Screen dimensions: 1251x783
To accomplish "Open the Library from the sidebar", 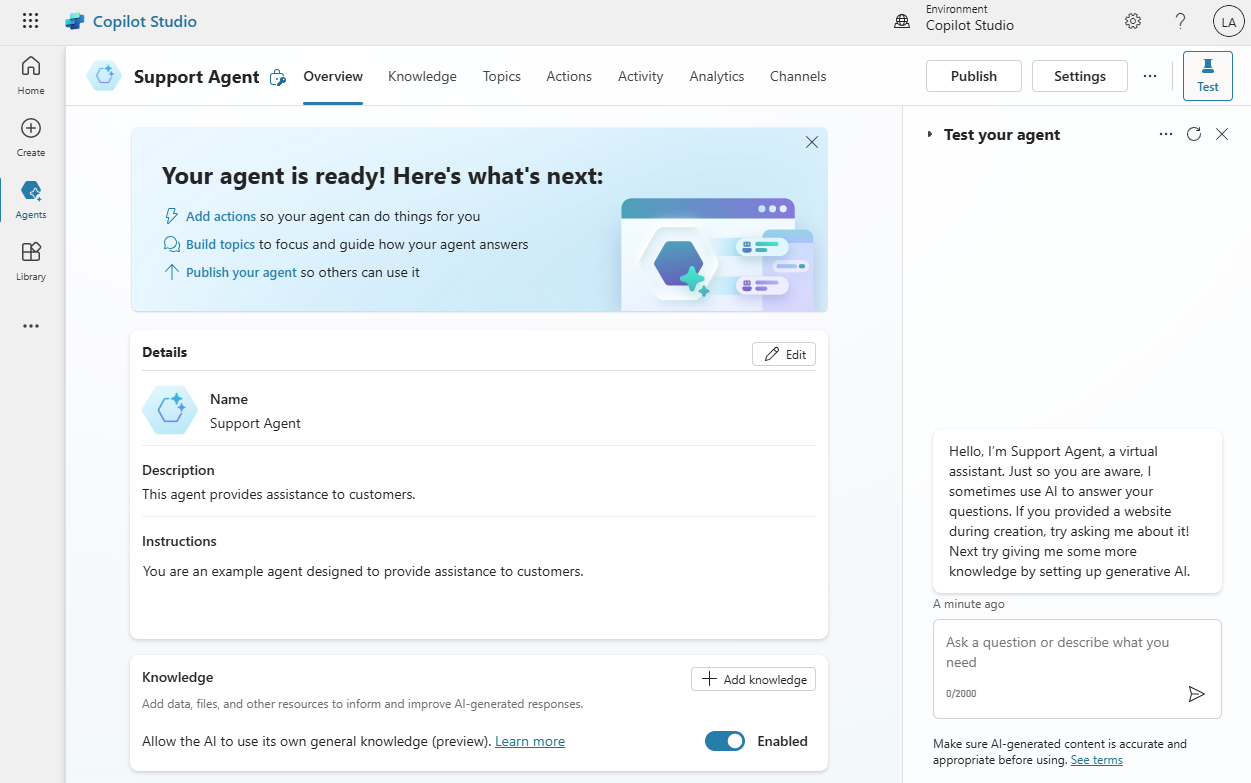I will [x=30, y=261].
